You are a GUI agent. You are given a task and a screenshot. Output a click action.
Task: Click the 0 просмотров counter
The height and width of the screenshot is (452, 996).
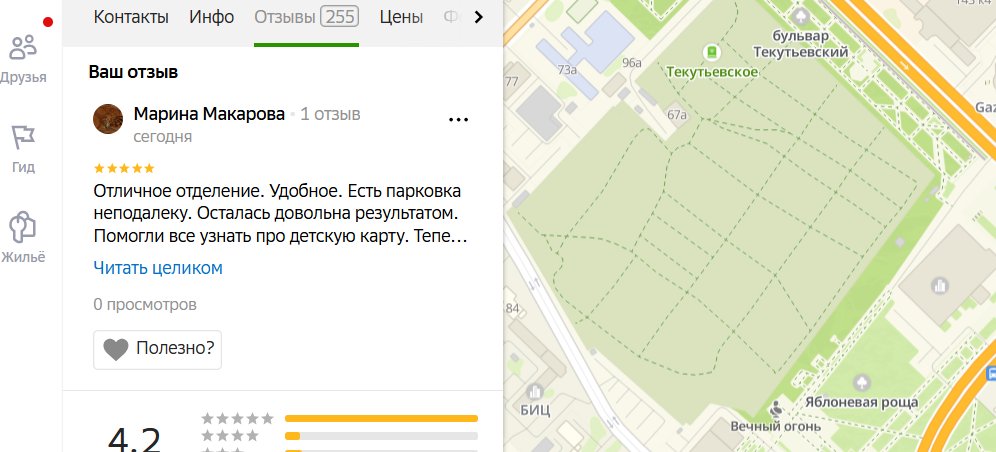tap(145, 305)
